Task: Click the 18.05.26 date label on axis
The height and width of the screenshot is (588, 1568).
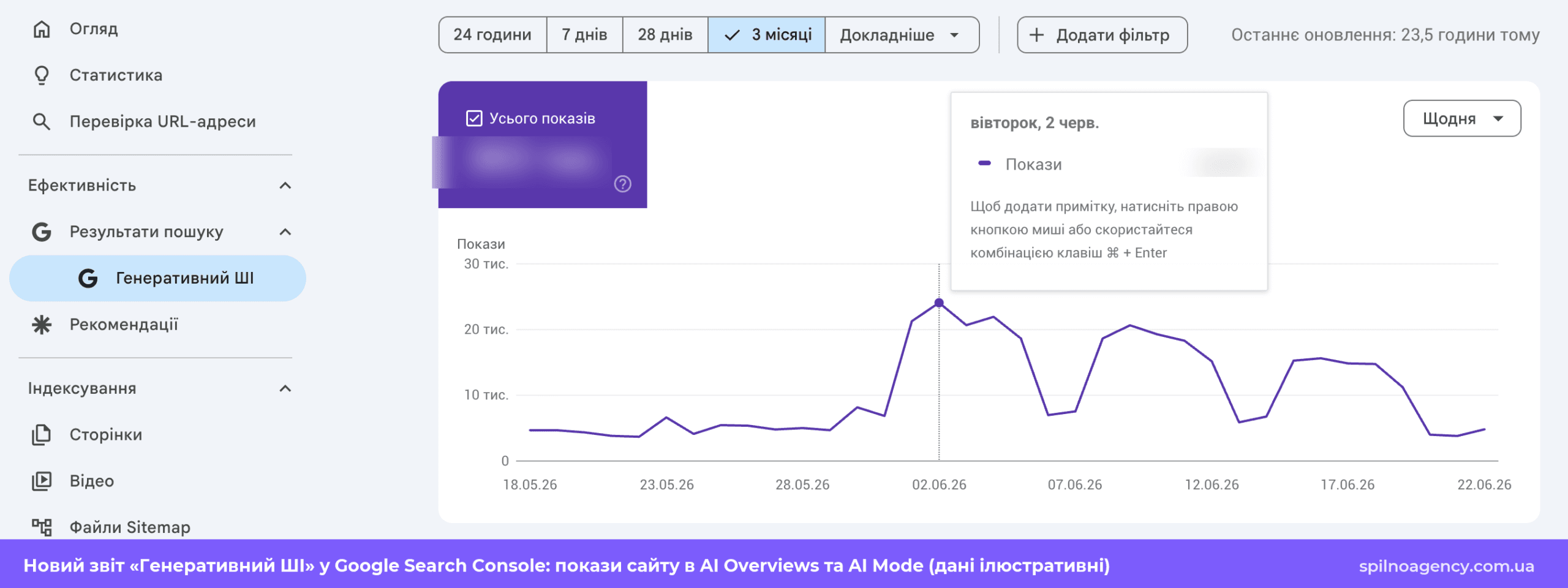Action: 530,484
